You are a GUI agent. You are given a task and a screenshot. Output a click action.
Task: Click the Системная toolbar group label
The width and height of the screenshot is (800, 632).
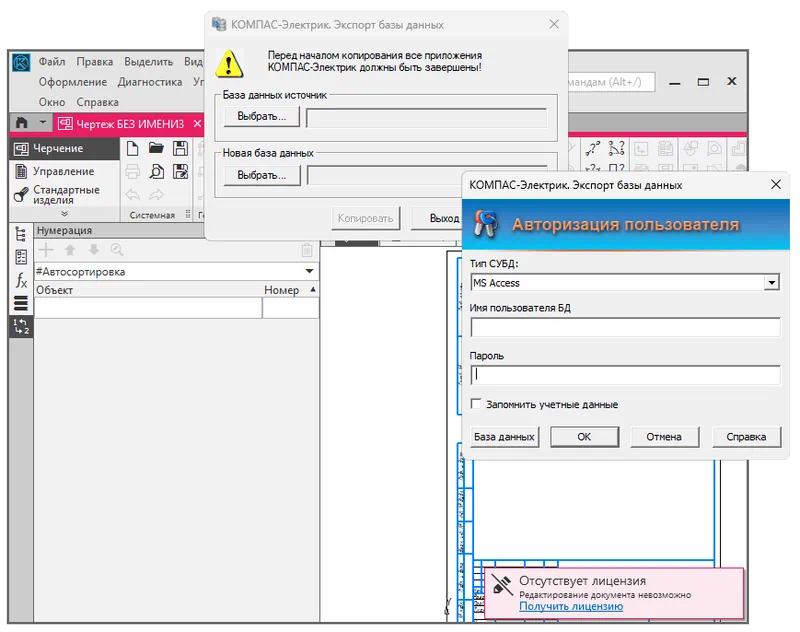[152, 215]
